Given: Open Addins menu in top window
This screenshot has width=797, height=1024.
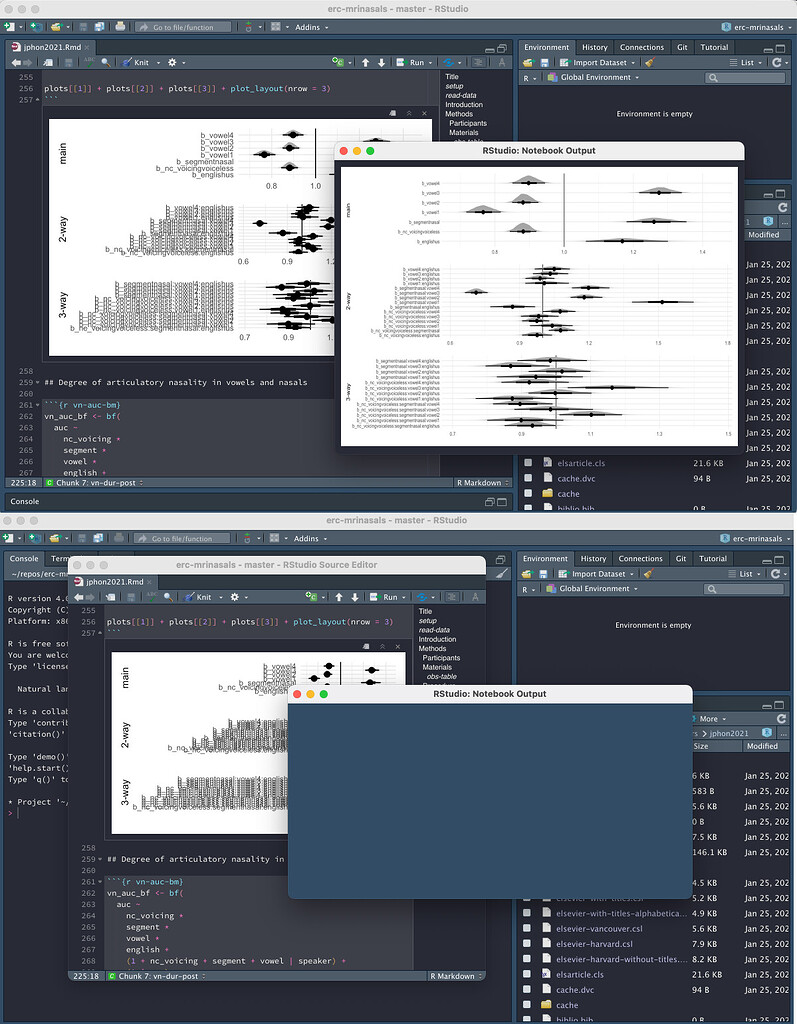Looking at the screenshot, I should [311, 27].
